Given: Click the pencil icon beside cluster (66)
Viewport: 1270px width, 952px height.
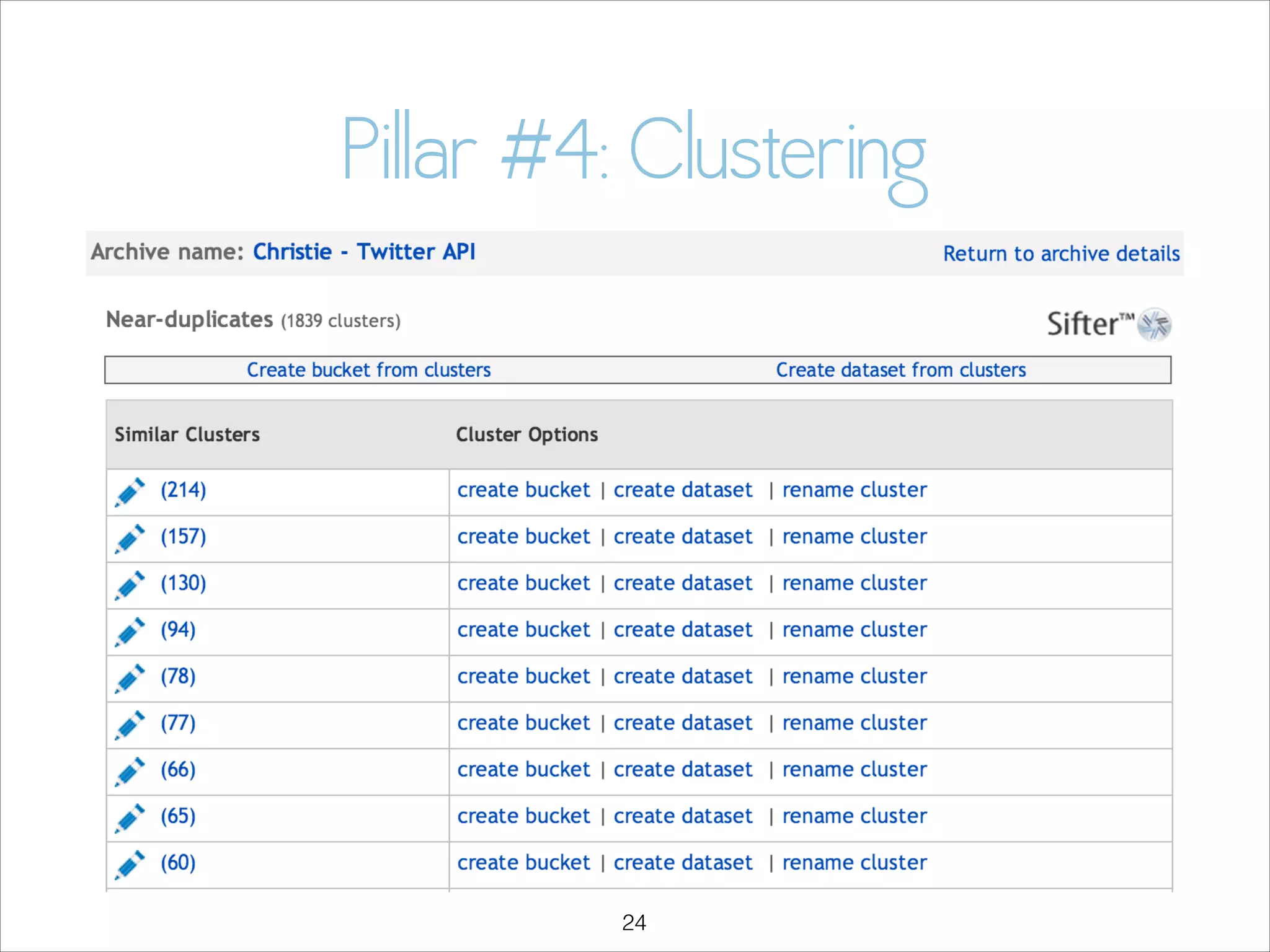Looking at the screenshot, I should click(x=130, y=772).
